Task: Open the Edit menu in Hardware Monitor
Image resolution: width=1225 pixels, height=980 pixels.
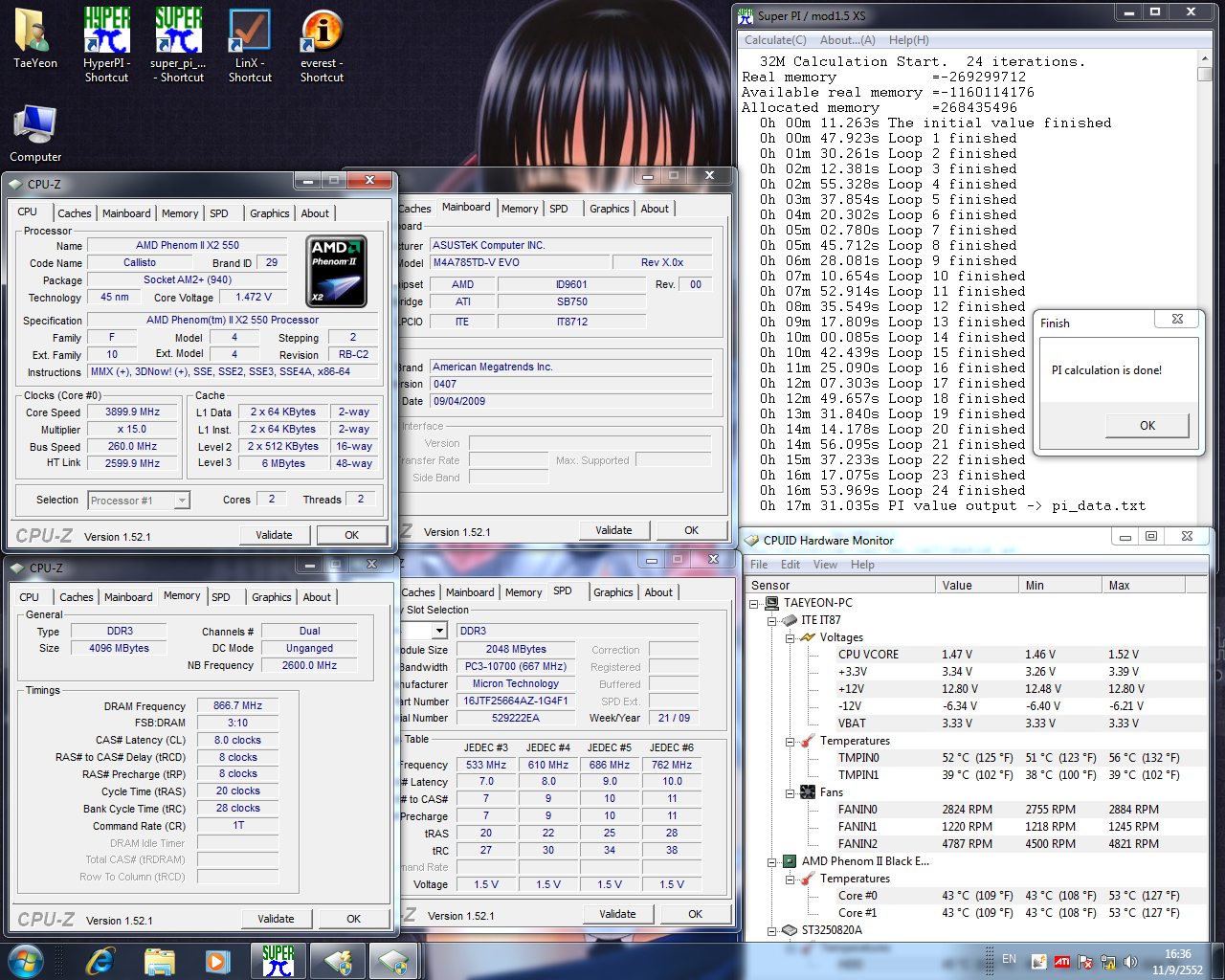Action: (791, 565)
